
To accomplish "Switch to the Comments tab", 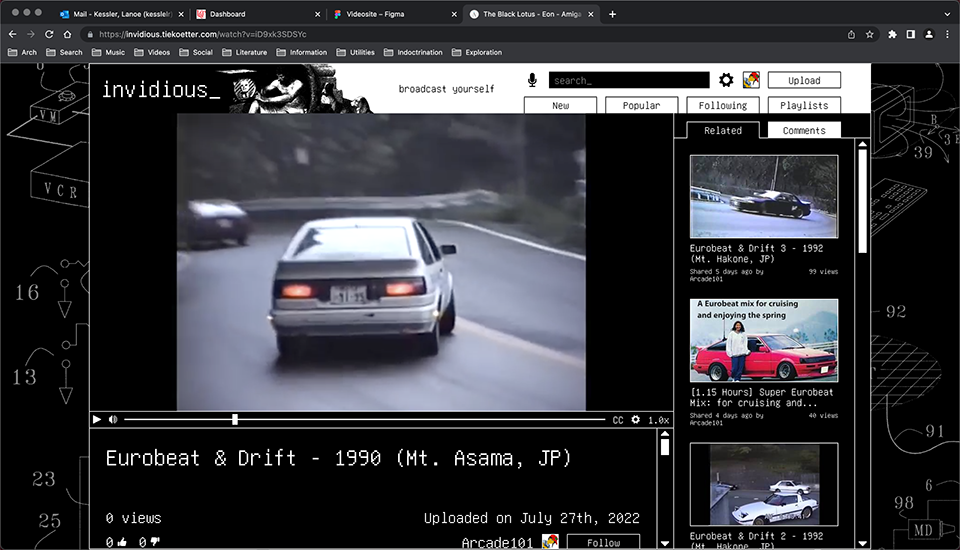I will pos(804,130).
